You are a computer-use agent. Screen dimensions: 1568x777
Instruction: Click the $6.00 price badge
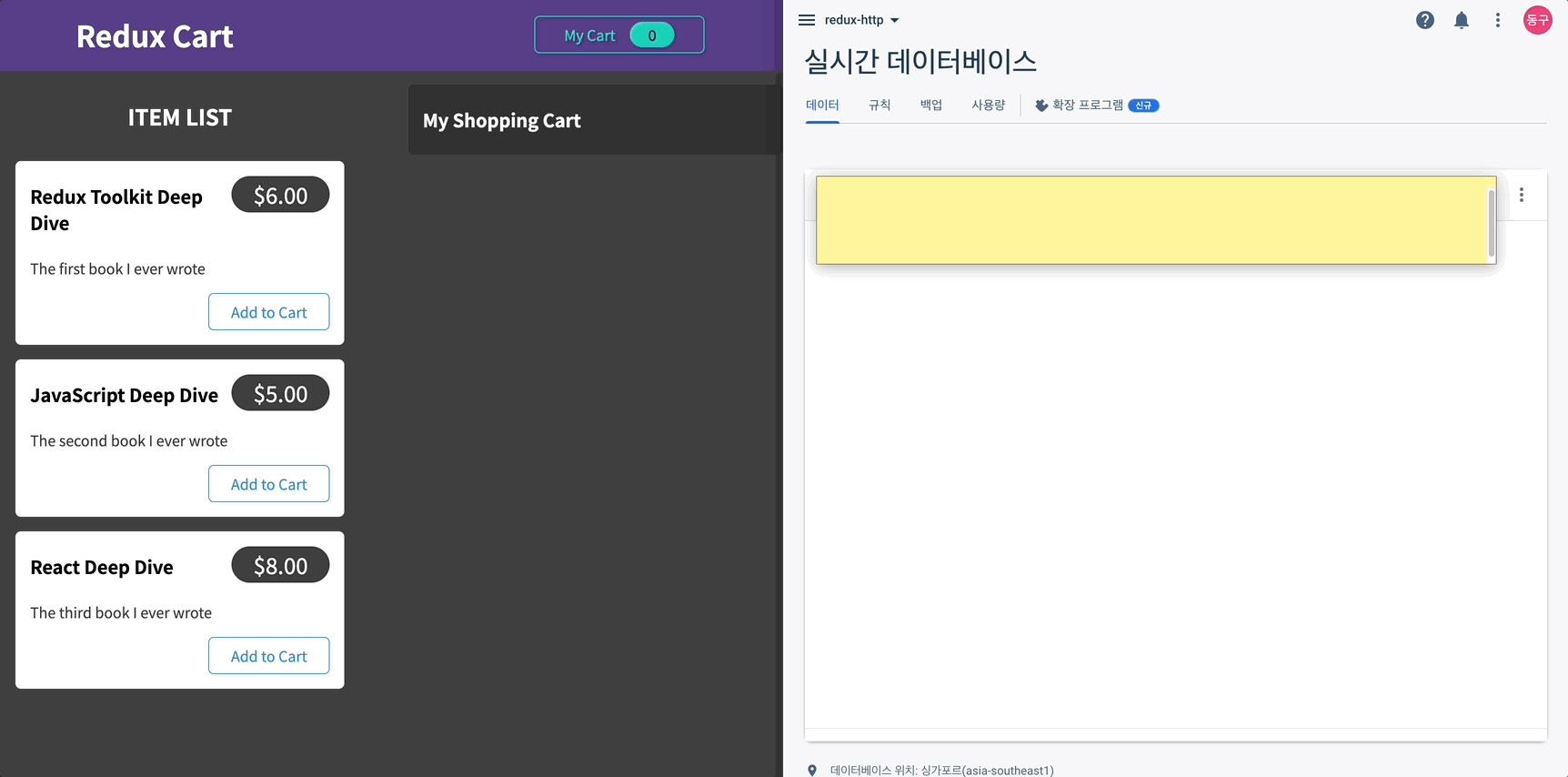point(280,195)
